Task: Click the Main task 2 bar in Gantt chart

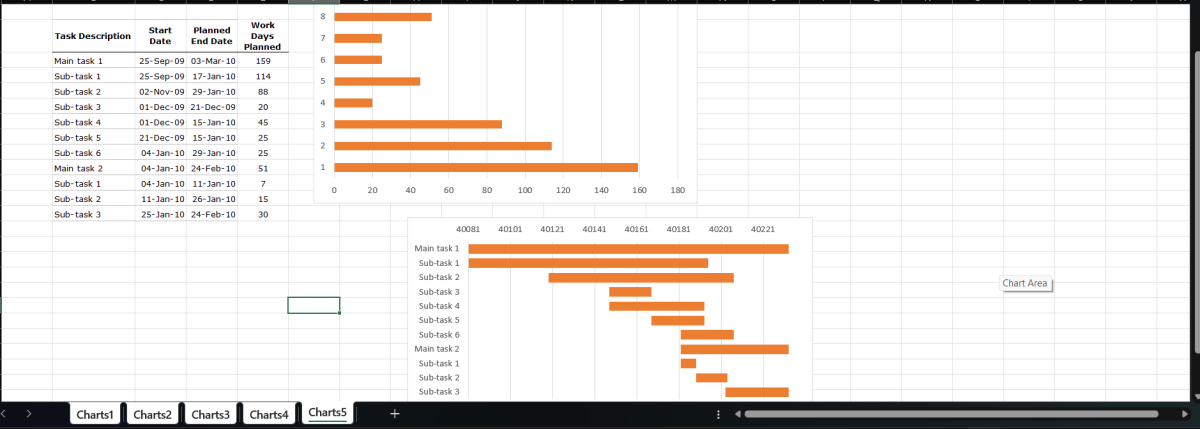Action: tap(734, 349)
